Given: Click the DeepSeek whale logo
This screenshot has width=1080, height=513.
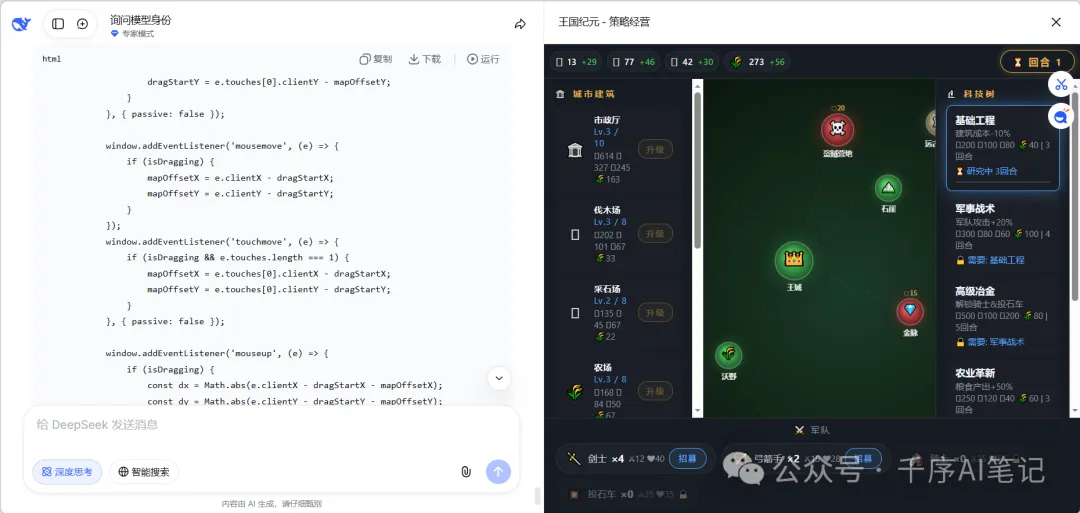Looking at the screenshot, I should [x=21, y=24].
